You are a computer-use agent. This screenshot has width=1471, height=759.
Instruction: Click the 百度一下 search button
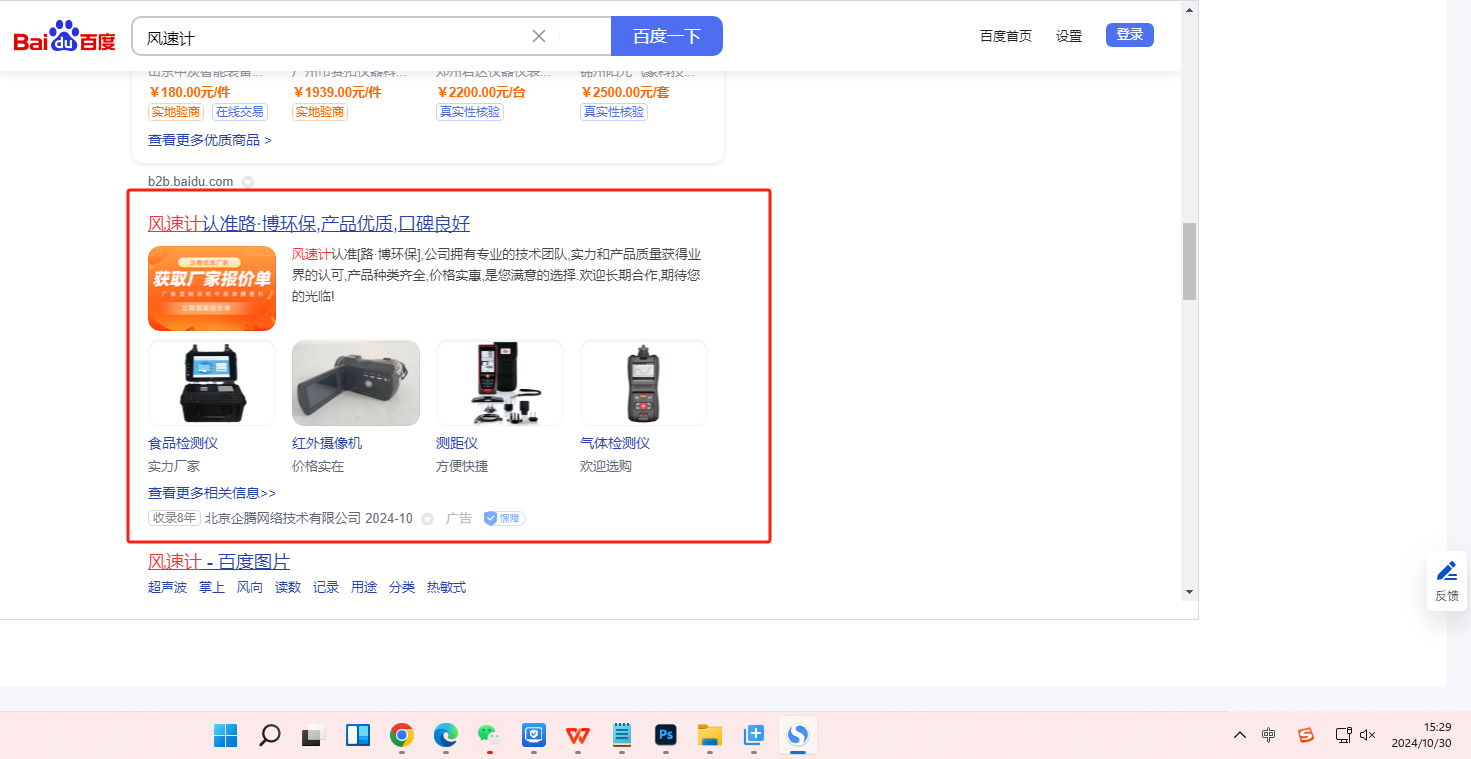[667, 36]
